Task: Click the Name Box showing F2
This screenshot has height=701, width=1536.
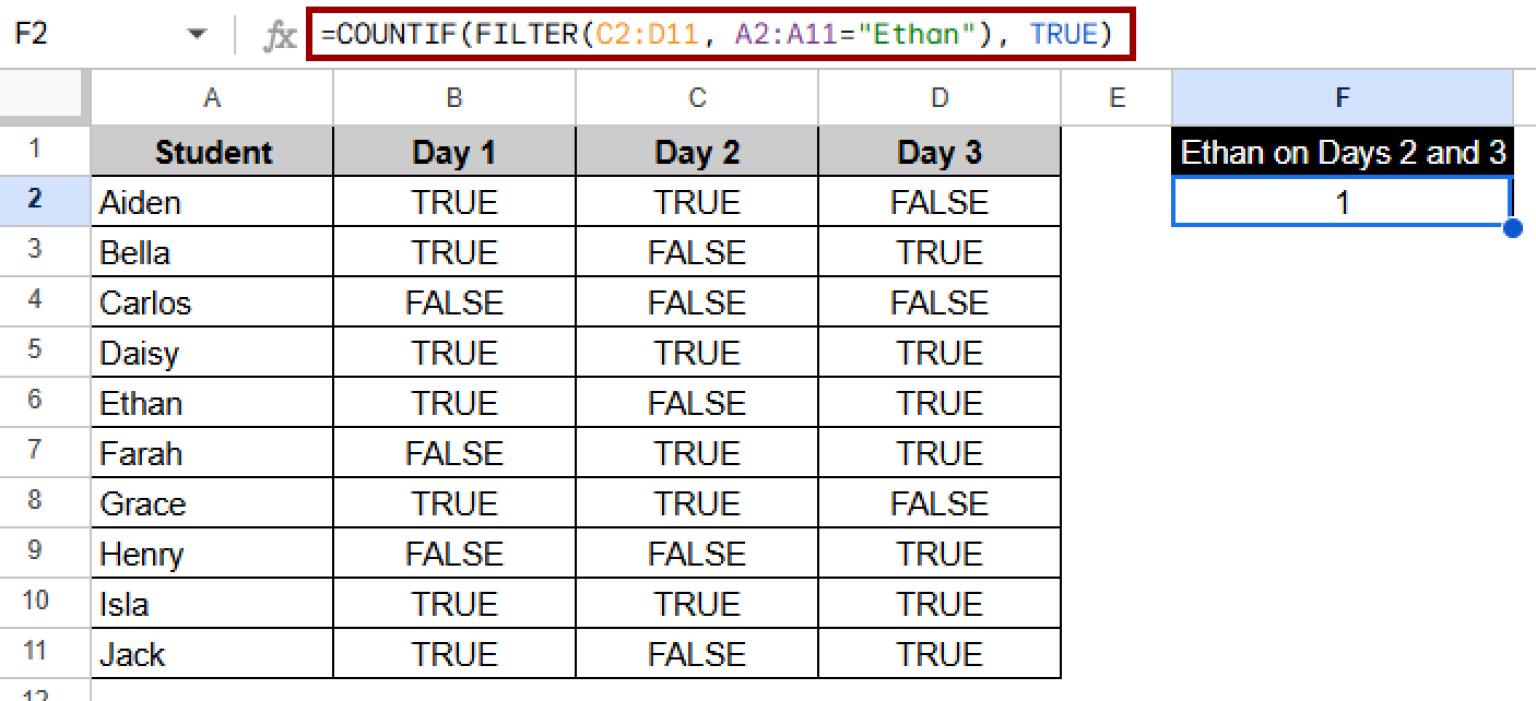Action: pyautogui.click(x=90, y=36)
